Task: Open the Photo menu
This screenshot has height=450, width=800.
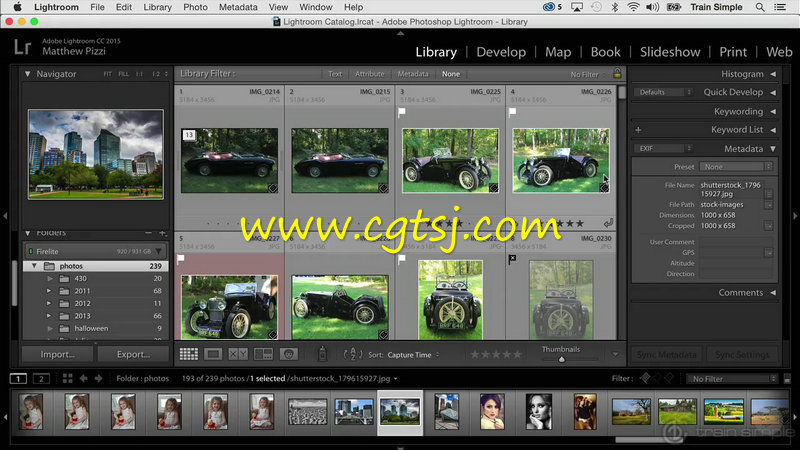Action: pyautogui.click(x=195, y=7)
